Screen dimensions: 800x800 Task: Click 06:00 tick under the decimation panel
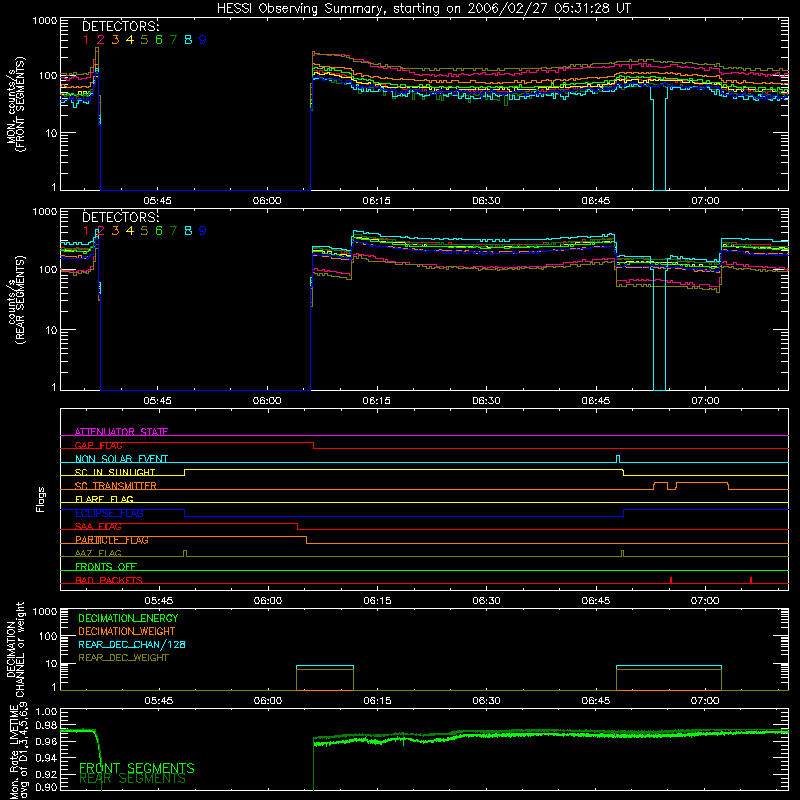pyautogui.click(x=268, y=701)
